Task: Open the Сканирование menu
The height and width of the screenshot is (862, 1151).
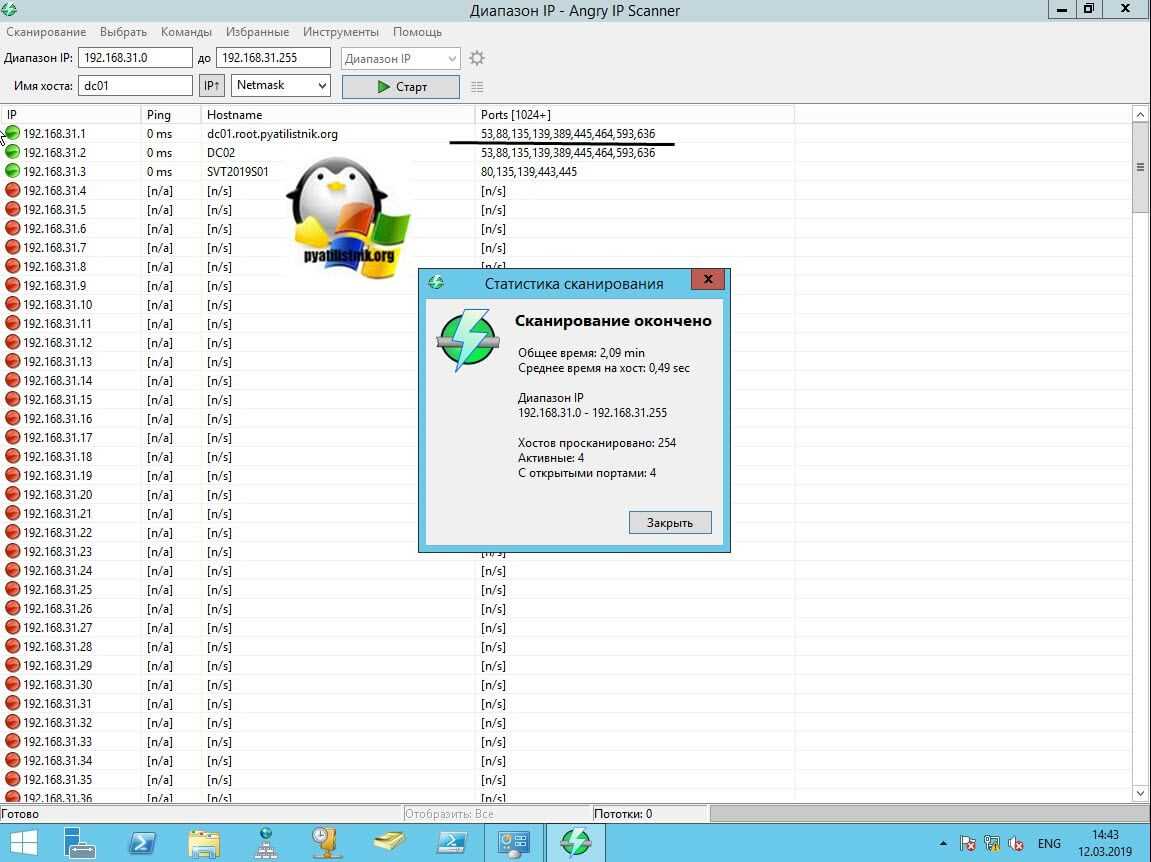Action: (46, 32)
